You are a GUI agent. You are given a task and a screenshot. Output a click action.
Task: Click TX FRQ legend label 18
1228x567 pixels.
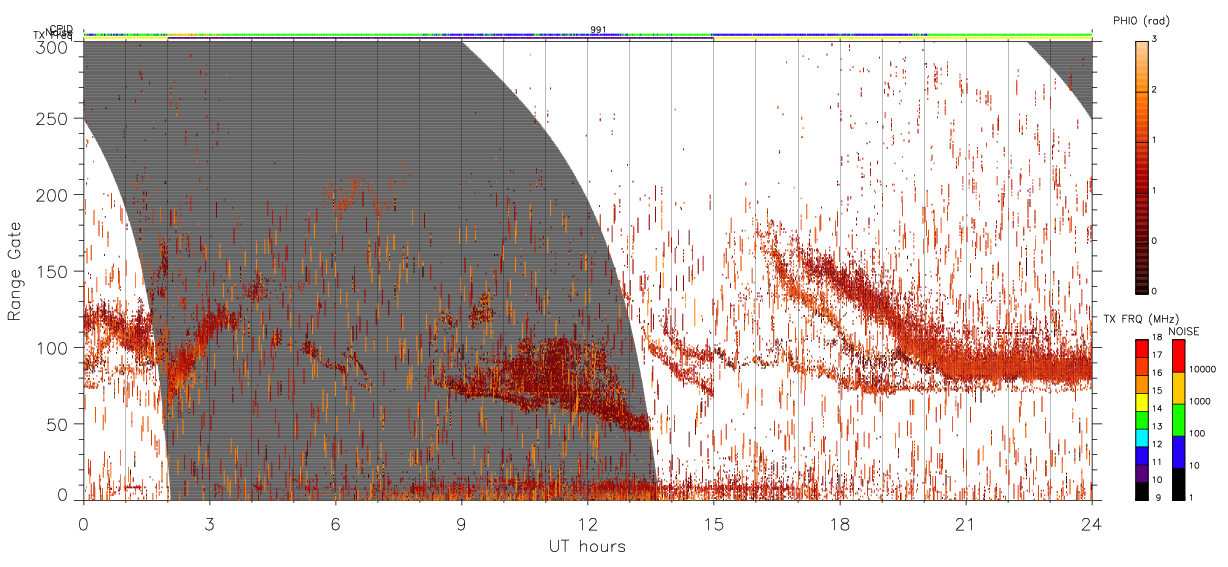(1158, 337)
